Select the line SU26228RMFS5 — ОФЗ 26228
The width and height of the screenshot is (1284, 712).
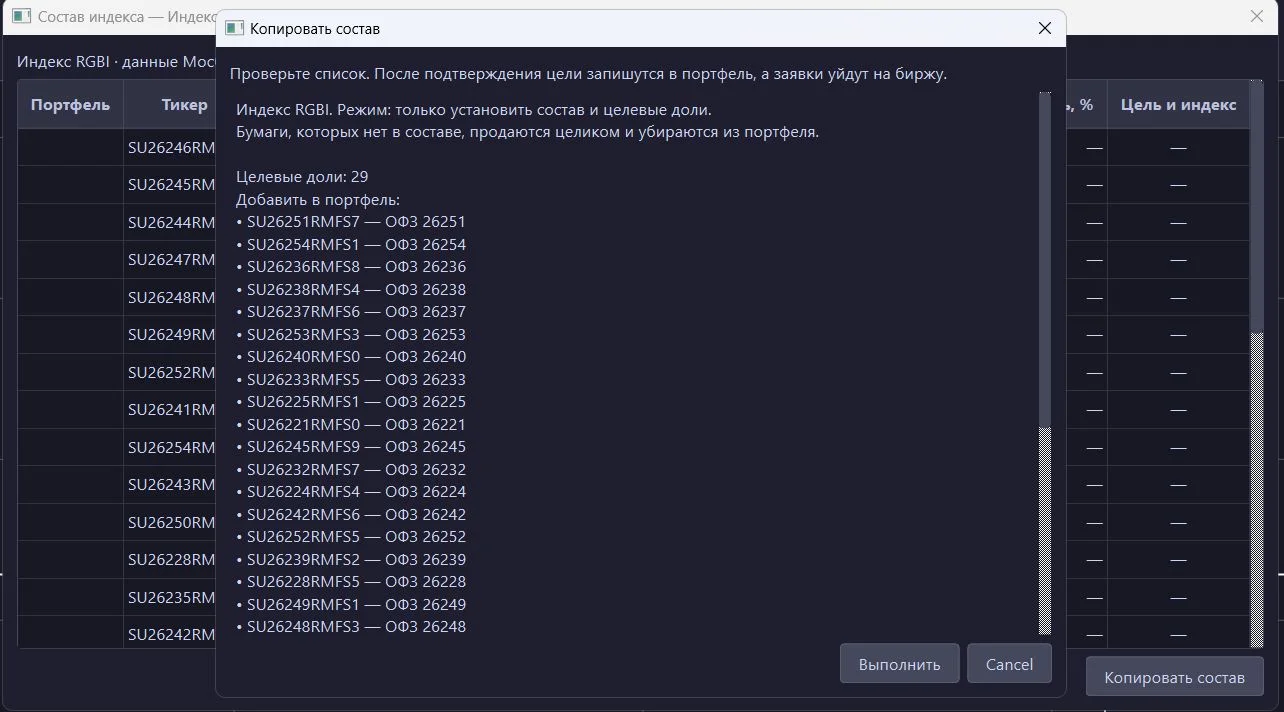click(351, 582)
